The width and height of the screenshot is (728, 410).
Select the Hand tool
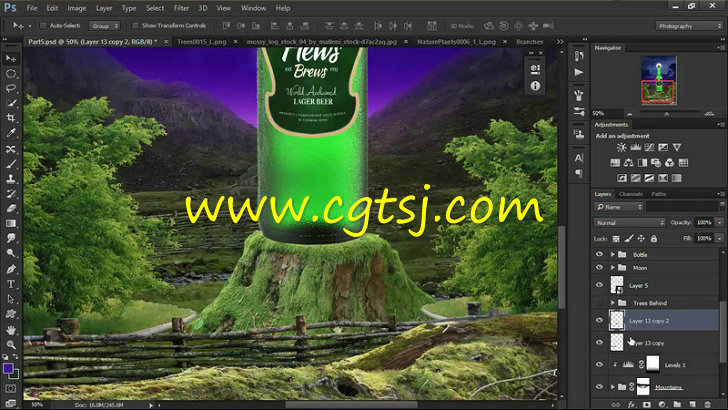point(11,330)
